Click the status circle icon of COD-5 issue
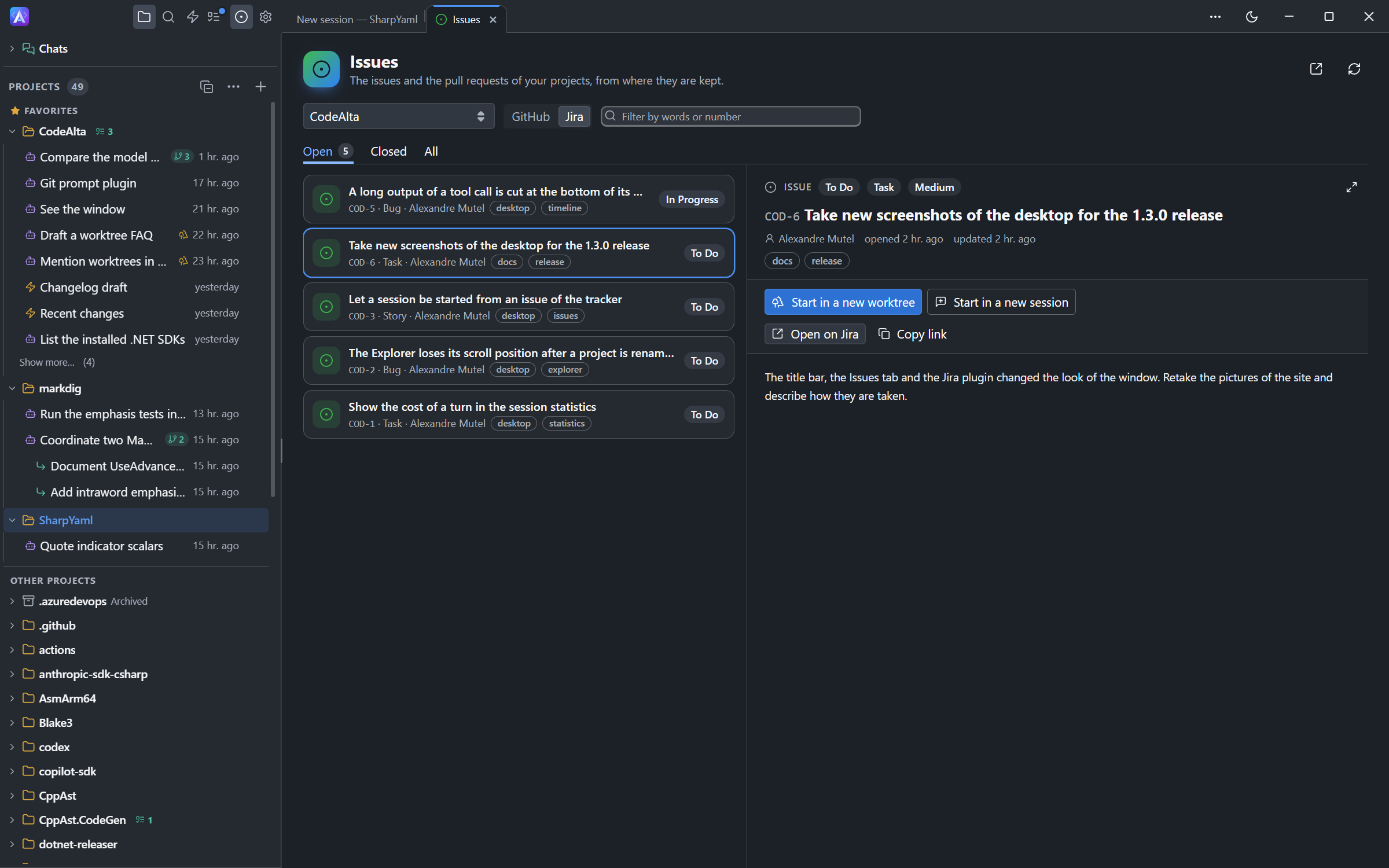This screenshot has height=868, width=1389. [326, 199]
